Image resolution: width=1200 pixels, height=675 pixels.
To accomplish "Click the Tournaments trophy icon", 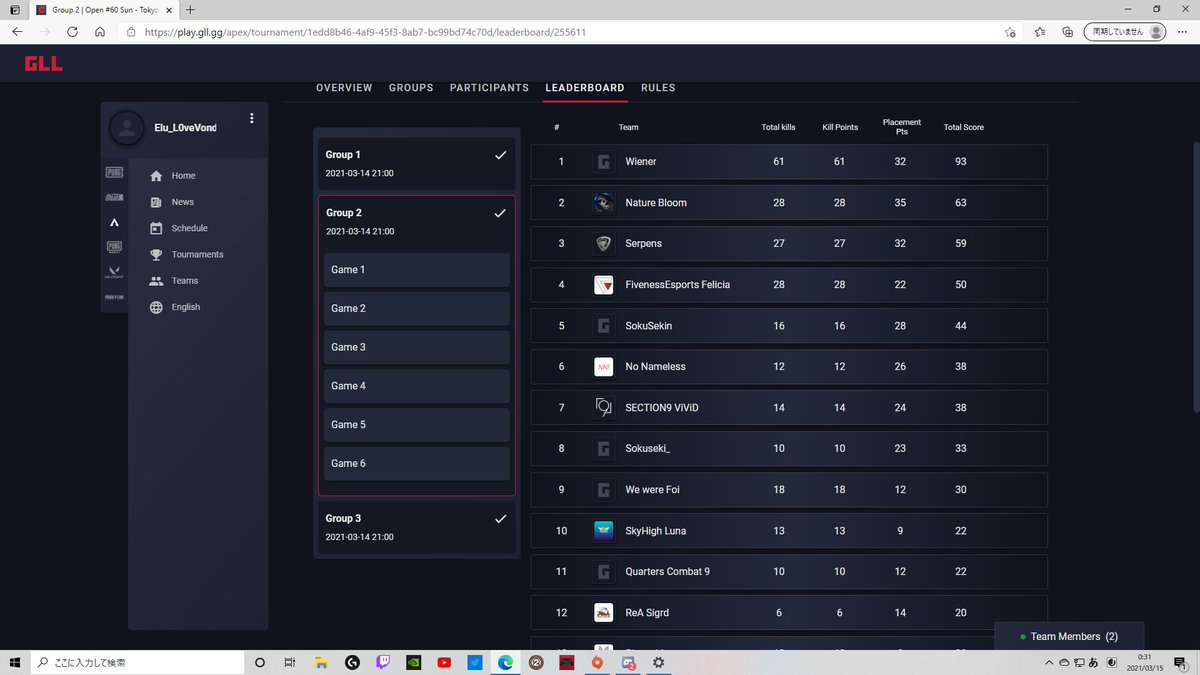I will 156,255.
